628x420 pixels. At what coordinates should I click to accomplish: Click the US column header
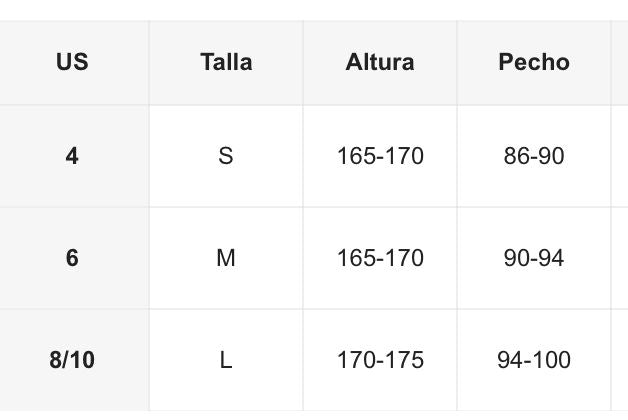pos(72,62)
